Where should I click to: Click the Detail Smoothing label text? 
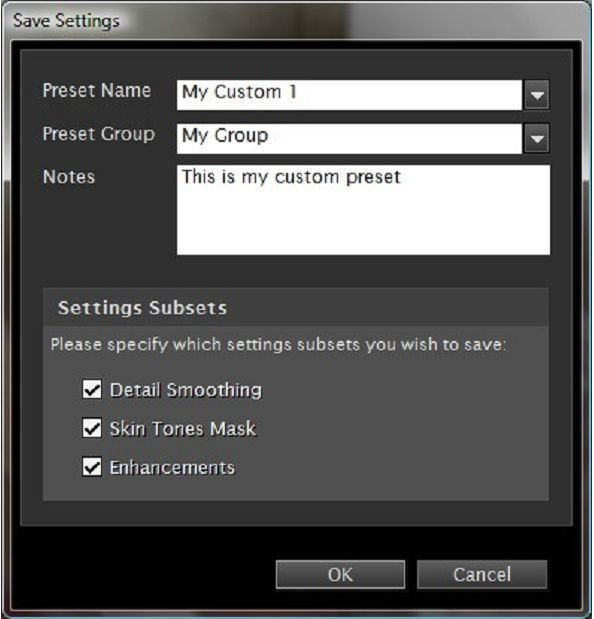click(186, 390)
